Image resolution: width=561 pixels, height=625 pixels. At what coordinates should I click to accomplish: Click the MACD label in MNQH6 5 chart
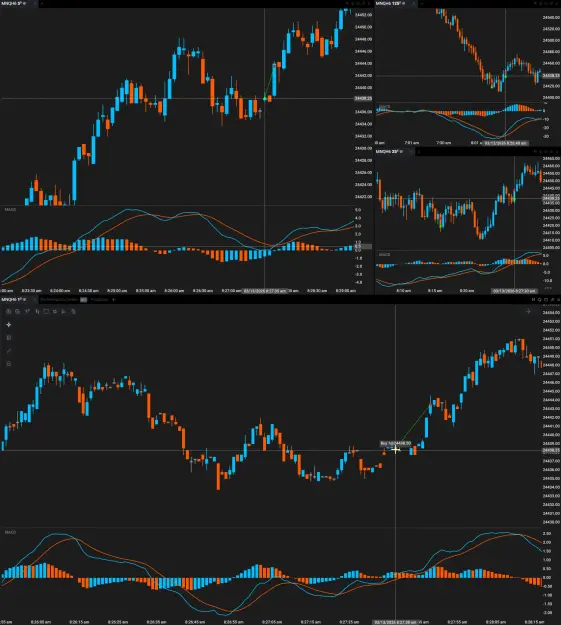pyautogui.click(x=10, y=209)
